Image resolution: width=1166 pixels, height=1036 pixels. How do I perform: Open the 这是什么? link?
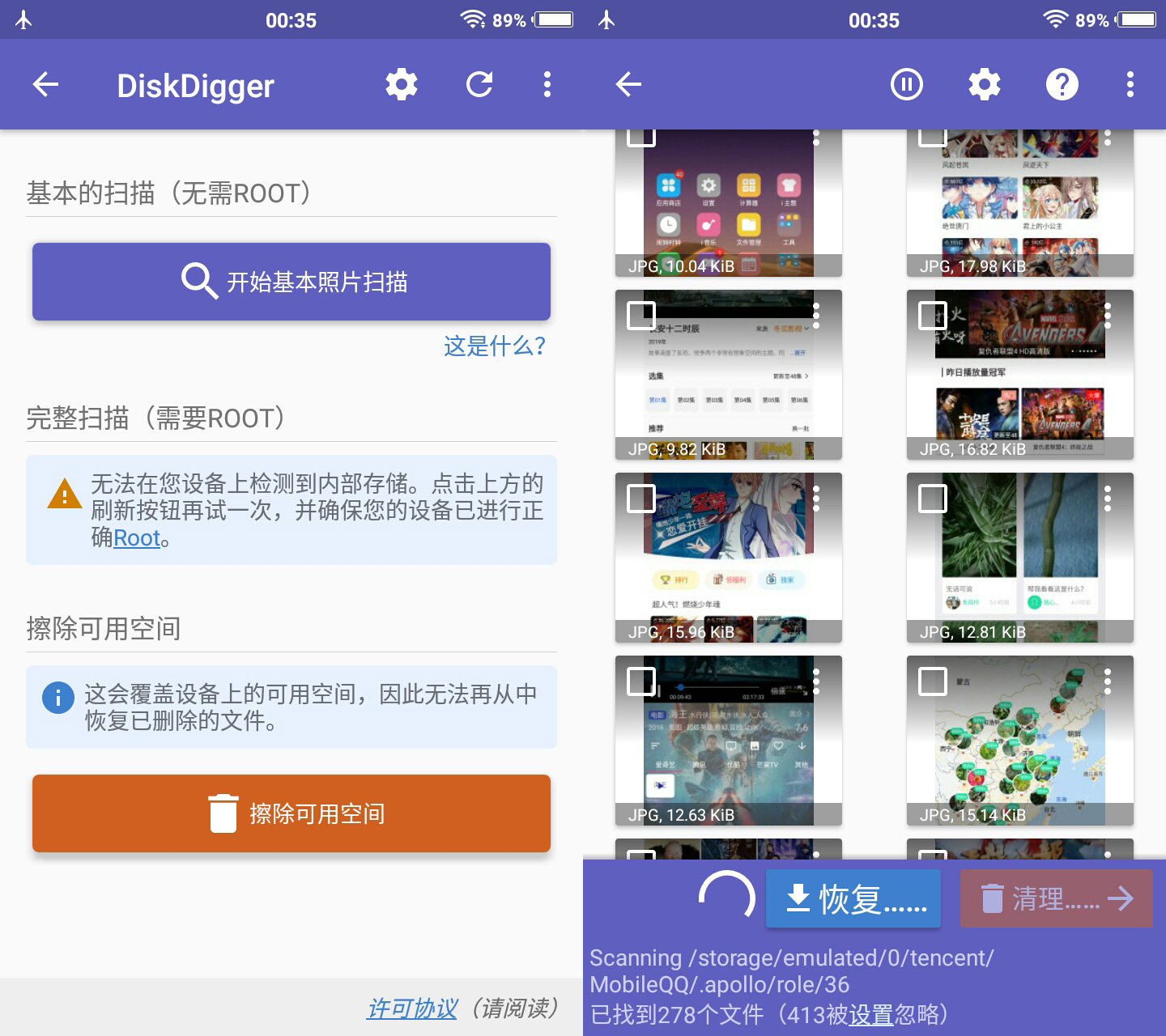[x=495, y=346]
